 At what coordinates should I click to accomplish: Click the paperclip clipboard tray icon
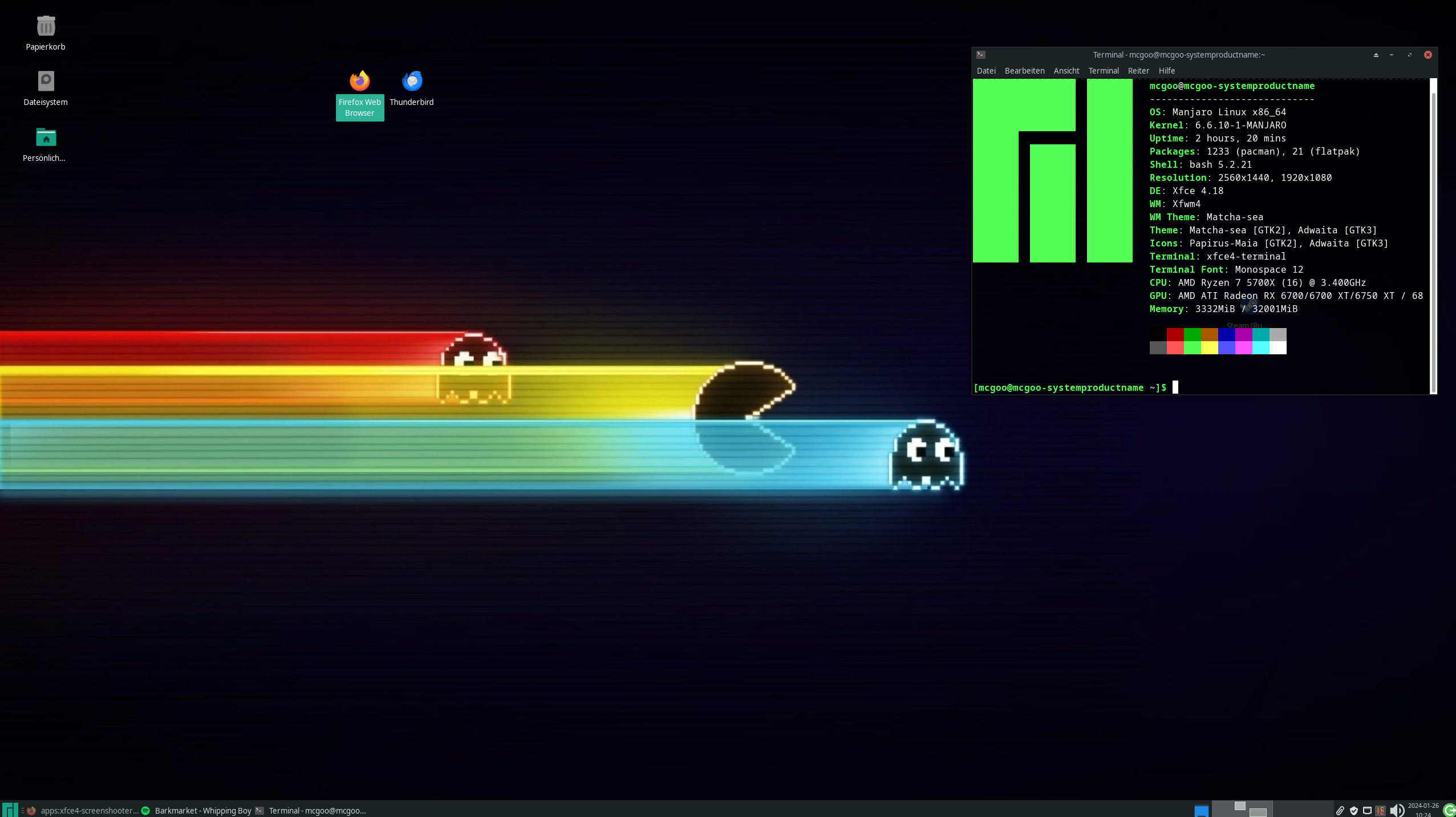pyautogui.click(x=1340, y=810)
